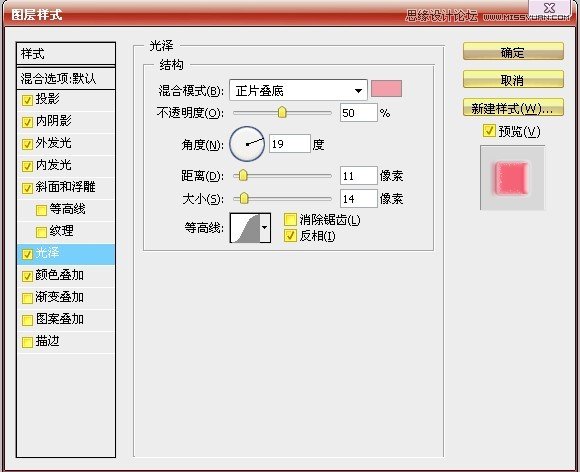This screenshot has width=580, height=472.
Task: Uncheck the 外发光 outer glow checkbox
Action: [27, 144]
